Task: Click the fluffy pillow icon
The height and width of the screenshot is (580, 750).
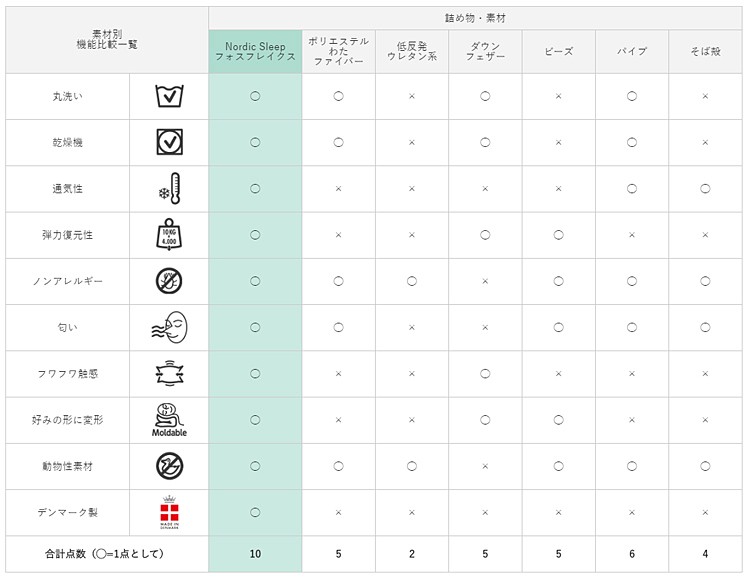Action: pyautogui.click(x=169, y=373)
